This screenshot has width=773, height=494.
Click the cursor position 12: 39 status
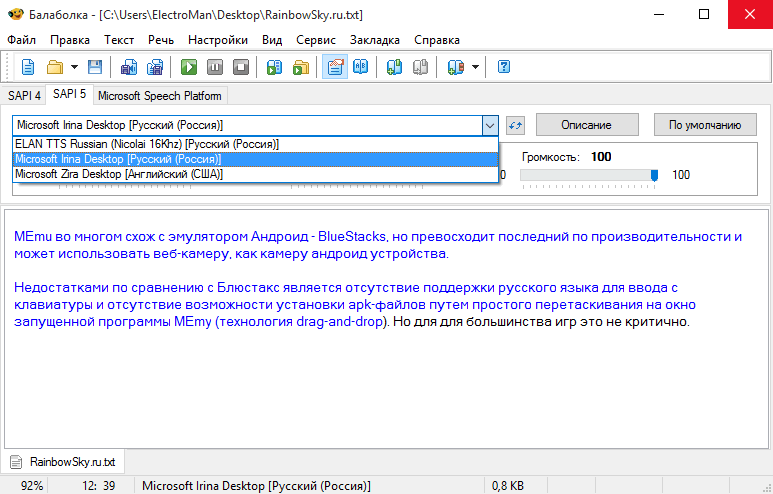99,486
